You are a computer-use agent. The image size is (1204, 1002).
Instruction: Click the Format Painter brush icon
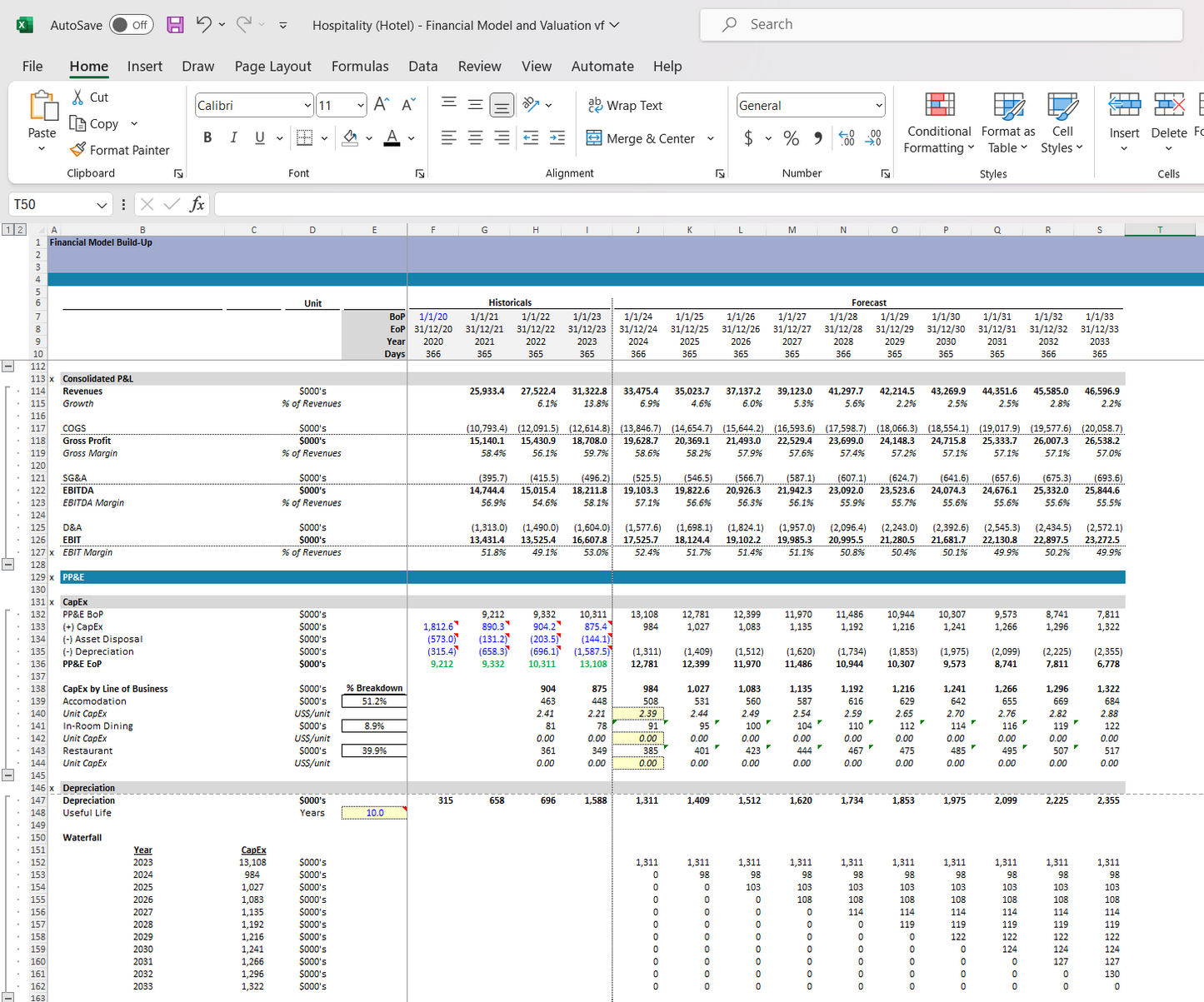coord(77,150)
